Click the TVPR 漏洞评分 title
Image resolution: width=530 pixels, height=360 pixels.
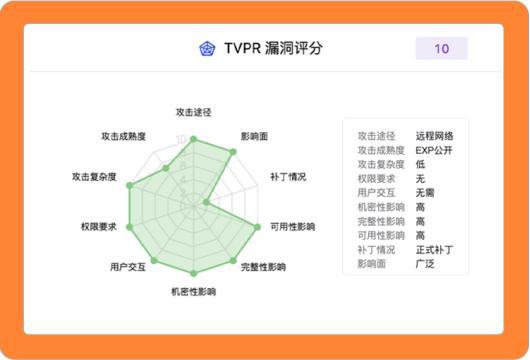click(x=273, y=48)
